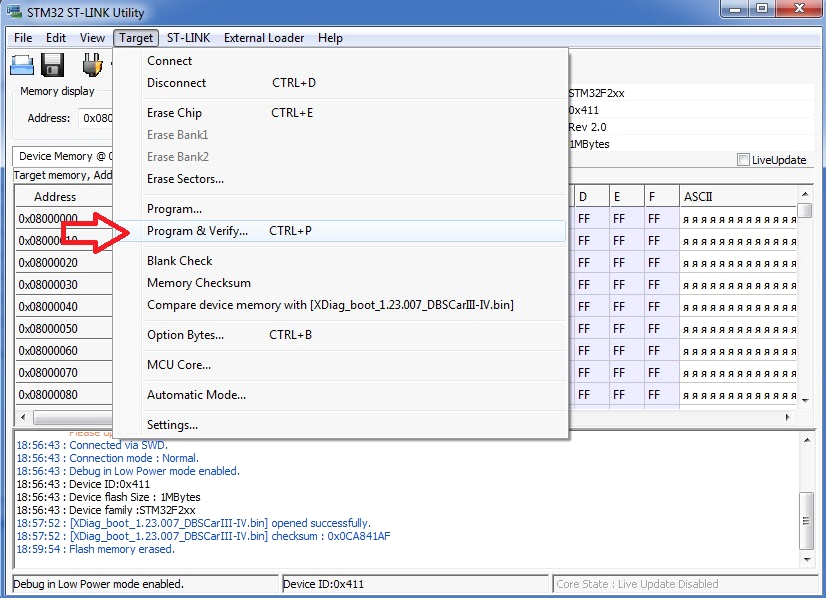Enable the LiveUpdate checkbox
Viewport: 826px width, 598px height.
(743, 160)
